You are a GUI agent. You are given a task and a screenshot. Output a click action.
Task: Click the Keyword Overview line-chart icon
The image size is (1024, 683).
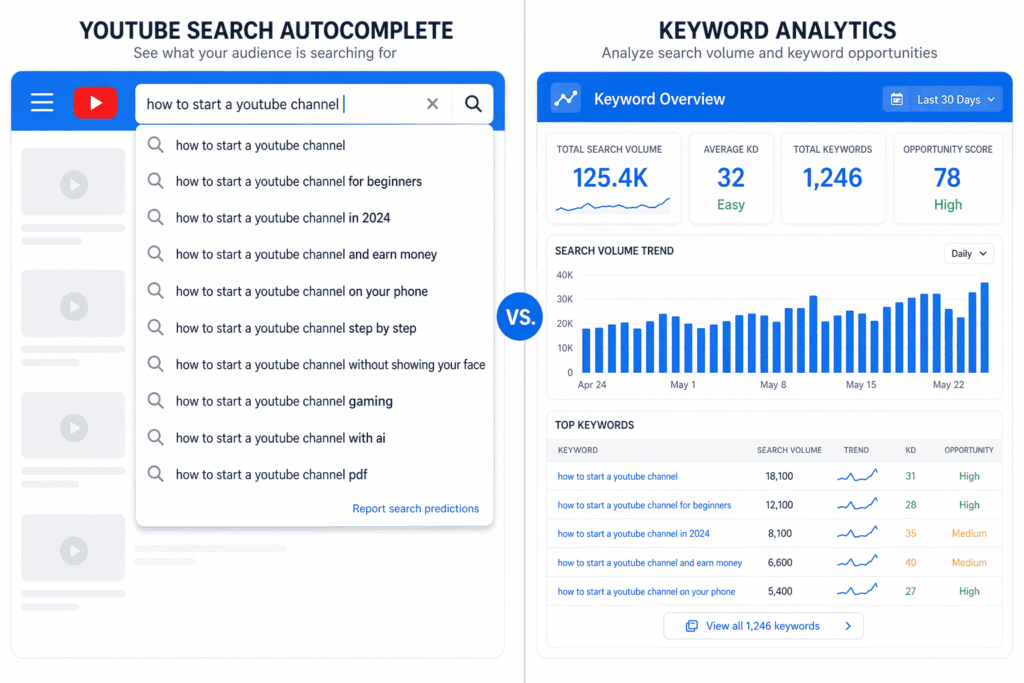pos(566,98)
